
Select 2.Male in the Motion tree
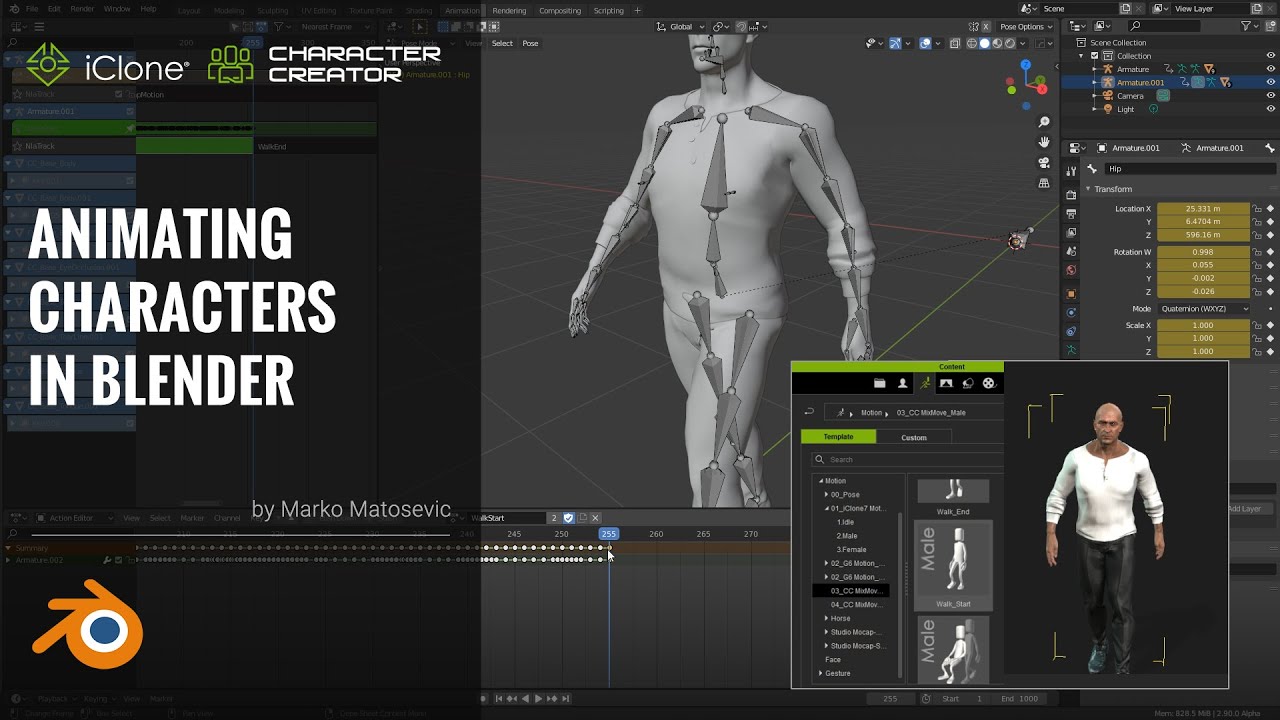point(847,536)
